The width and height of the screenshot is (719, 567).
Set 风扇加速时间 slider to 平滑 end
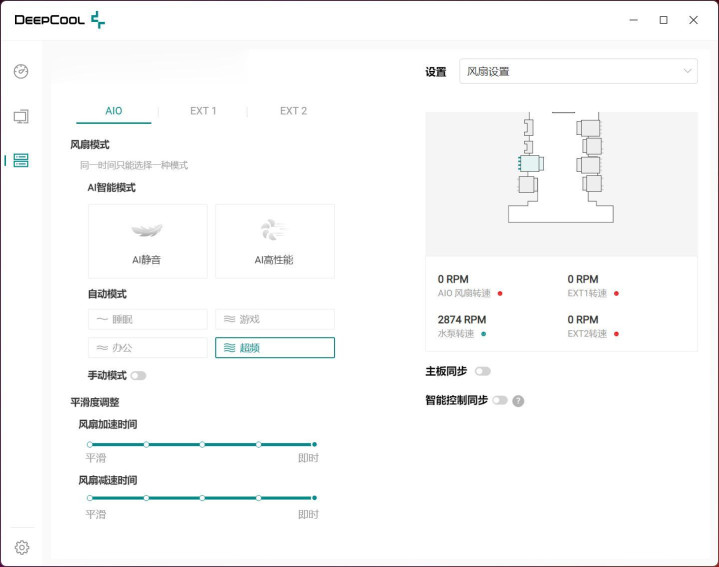tap(90, 444)
